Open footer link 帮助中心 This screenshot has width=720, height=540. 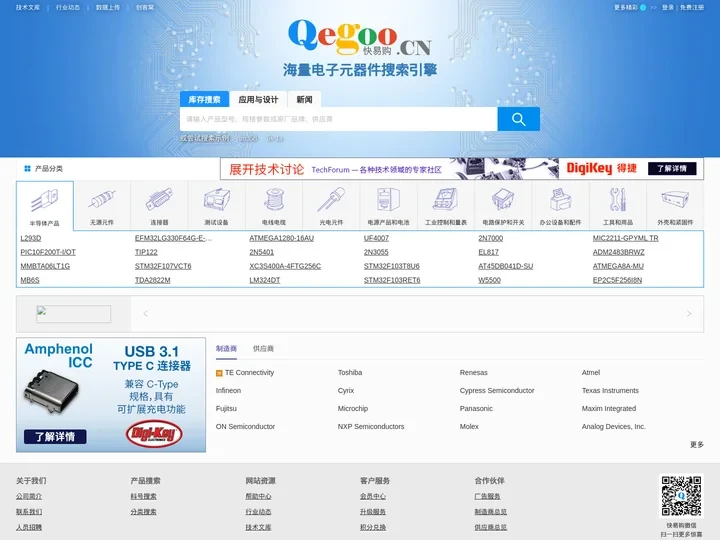point(258,496)
